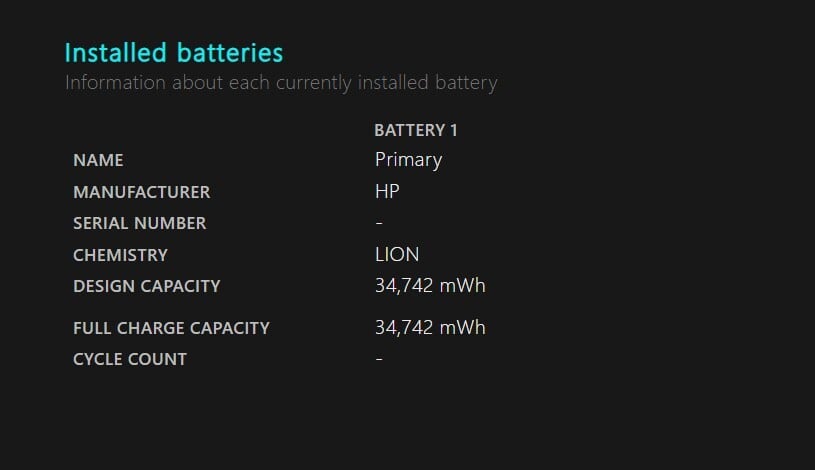Click the CHEMISTRY row label

[x=120, y=255]
